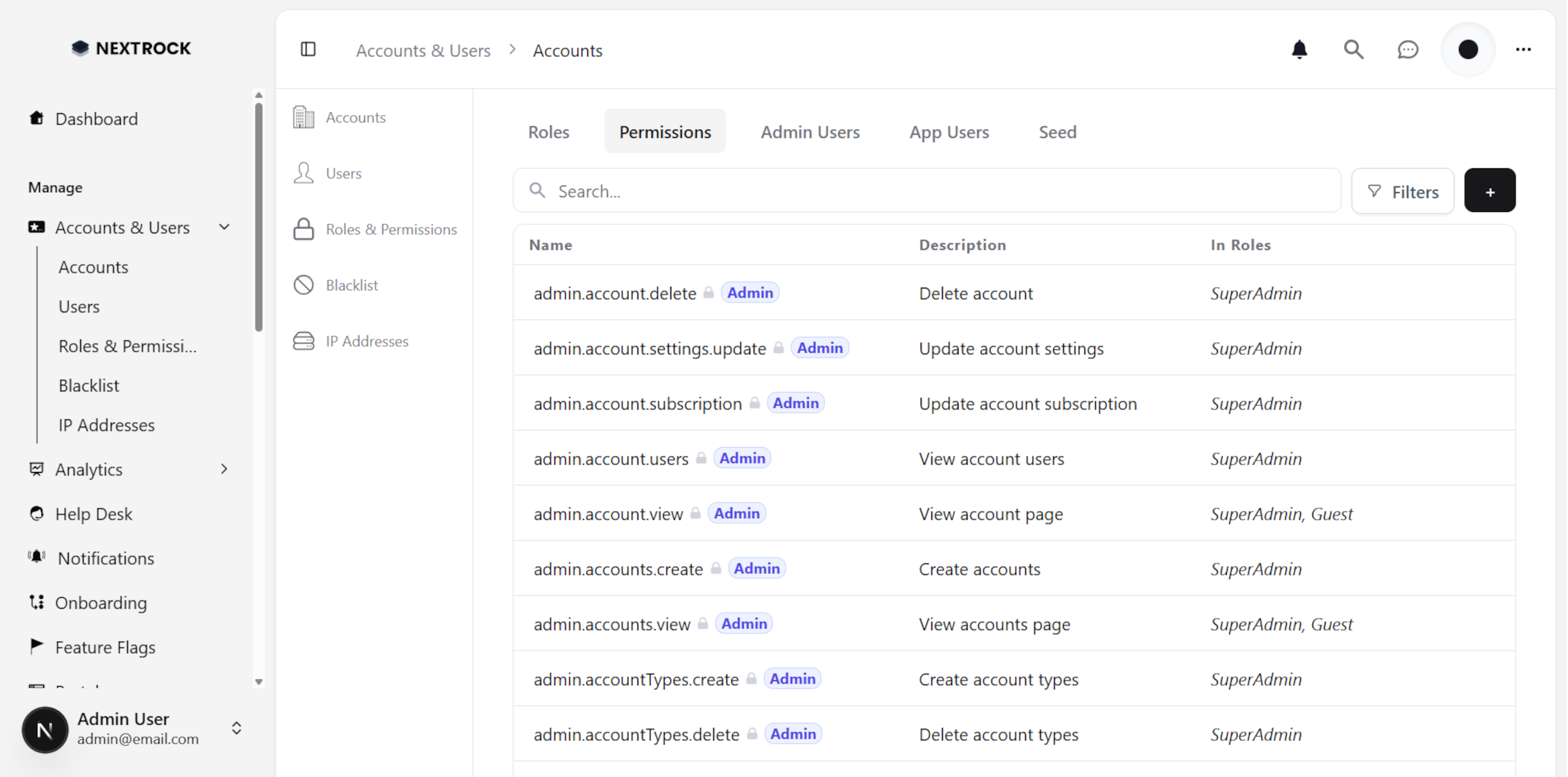Expand the Analytics section
Image resolution: width=1568 pixels, height=777 pixels.
click(x=224, y=469)
